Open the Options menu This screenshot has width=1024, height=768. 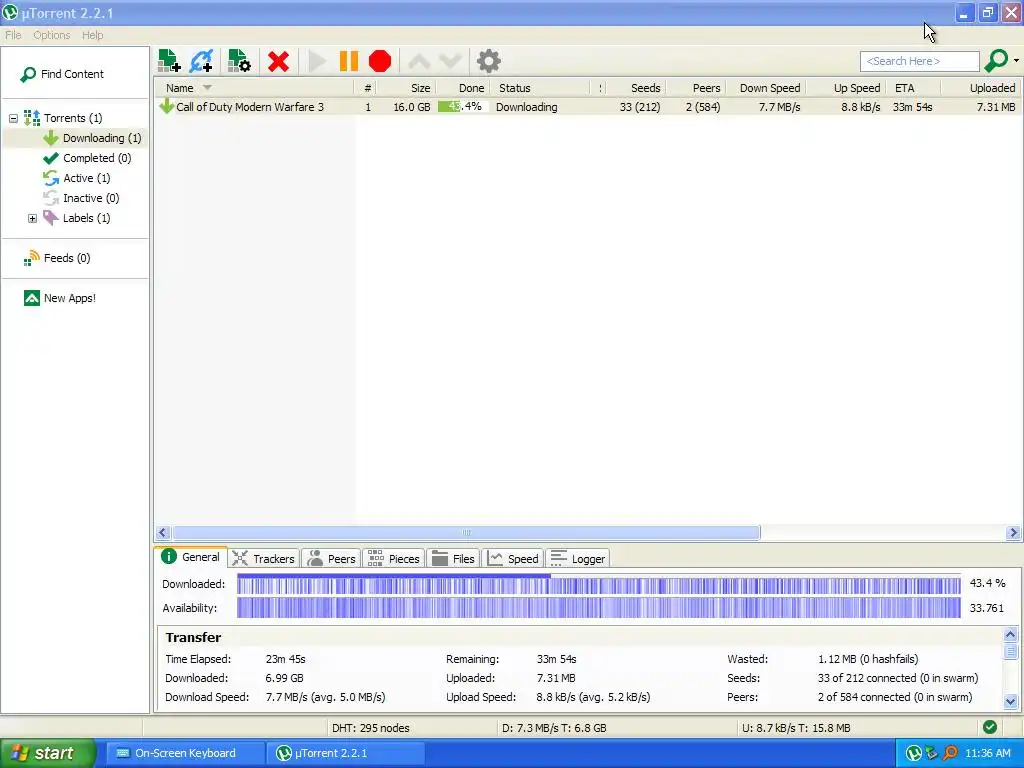pyautogui.click(x=52, y=35)
